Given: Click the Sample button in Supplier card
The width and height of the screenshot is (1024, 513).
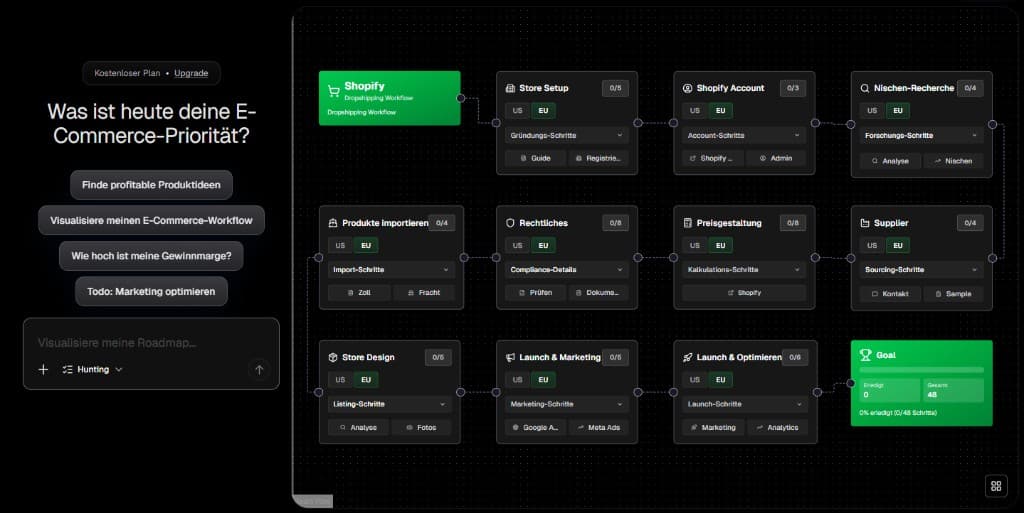Looking at the screenshot, I should click(953, 294).
